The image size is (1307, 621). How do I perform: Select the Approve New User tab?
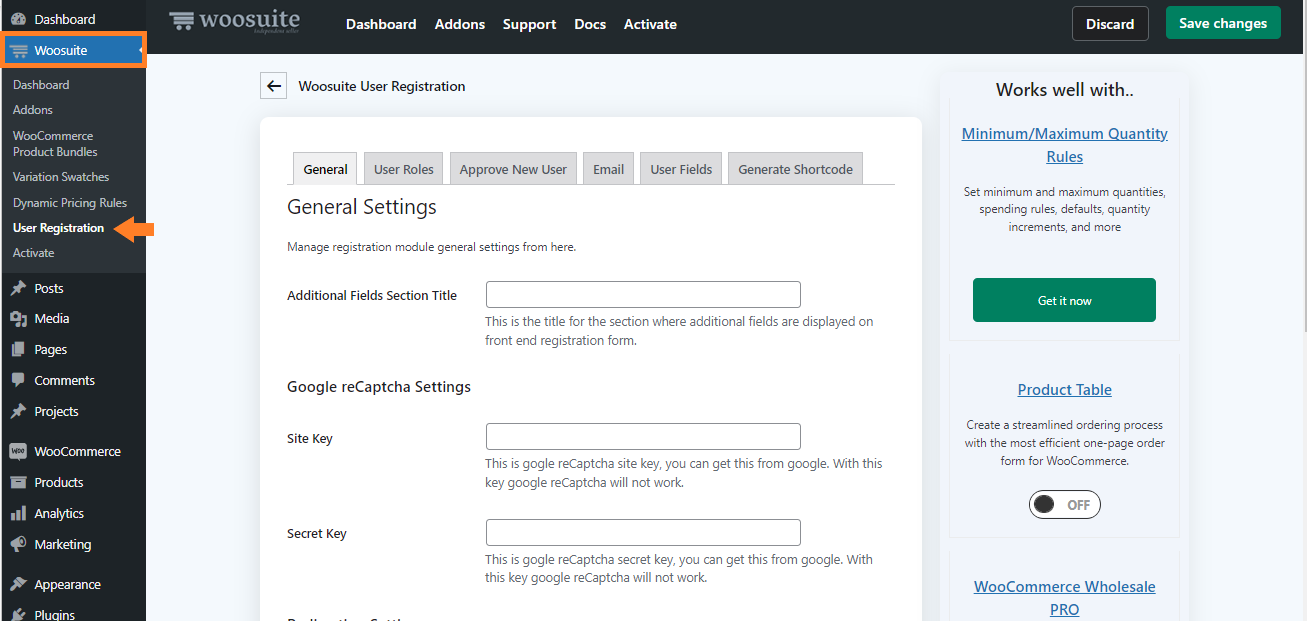tap(513, 169)
